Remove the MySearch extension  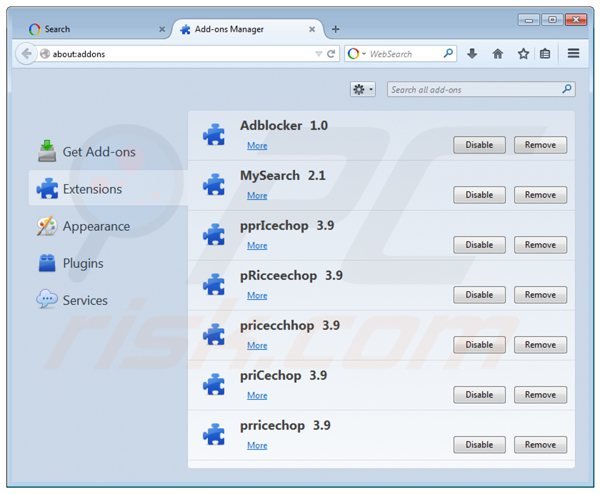tap(540, 195)
